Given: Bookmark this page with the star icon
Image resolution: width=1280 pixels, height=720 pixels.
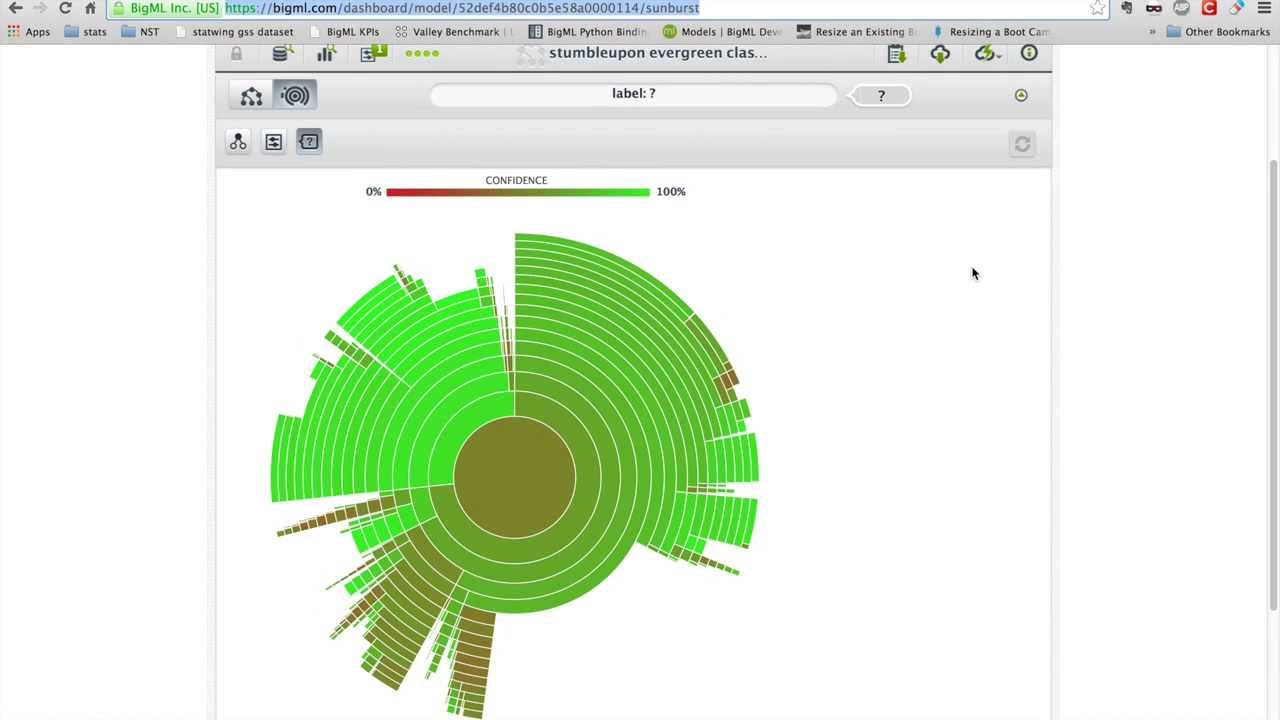Looking at the screenshot, I should tap(1098, 8).
